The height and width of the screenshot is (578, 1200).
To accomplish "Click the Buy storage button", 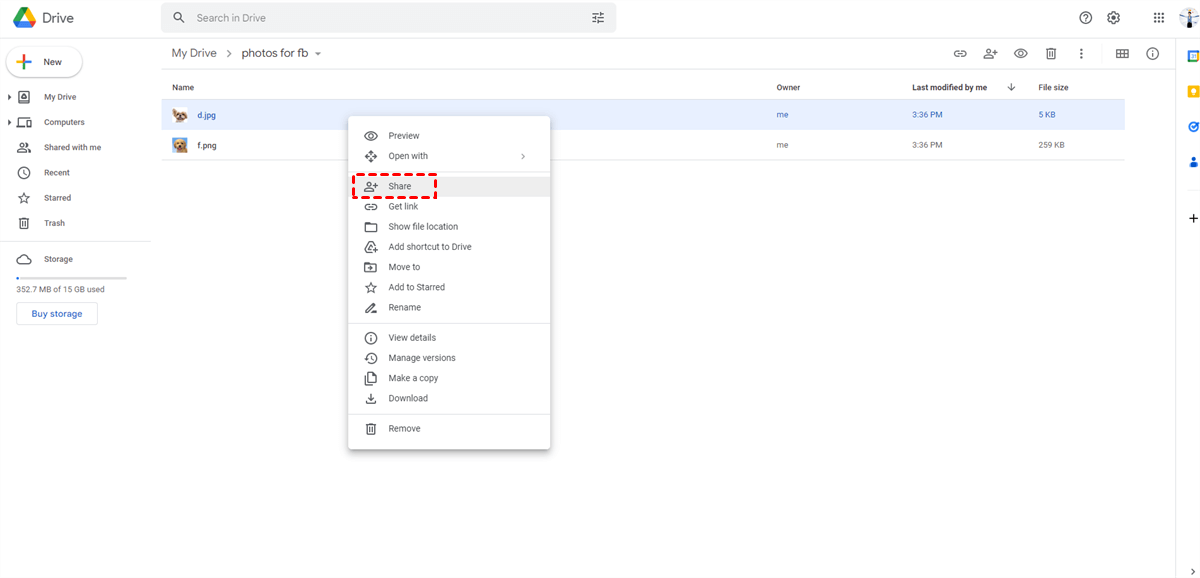I will (x=57, y=314).
